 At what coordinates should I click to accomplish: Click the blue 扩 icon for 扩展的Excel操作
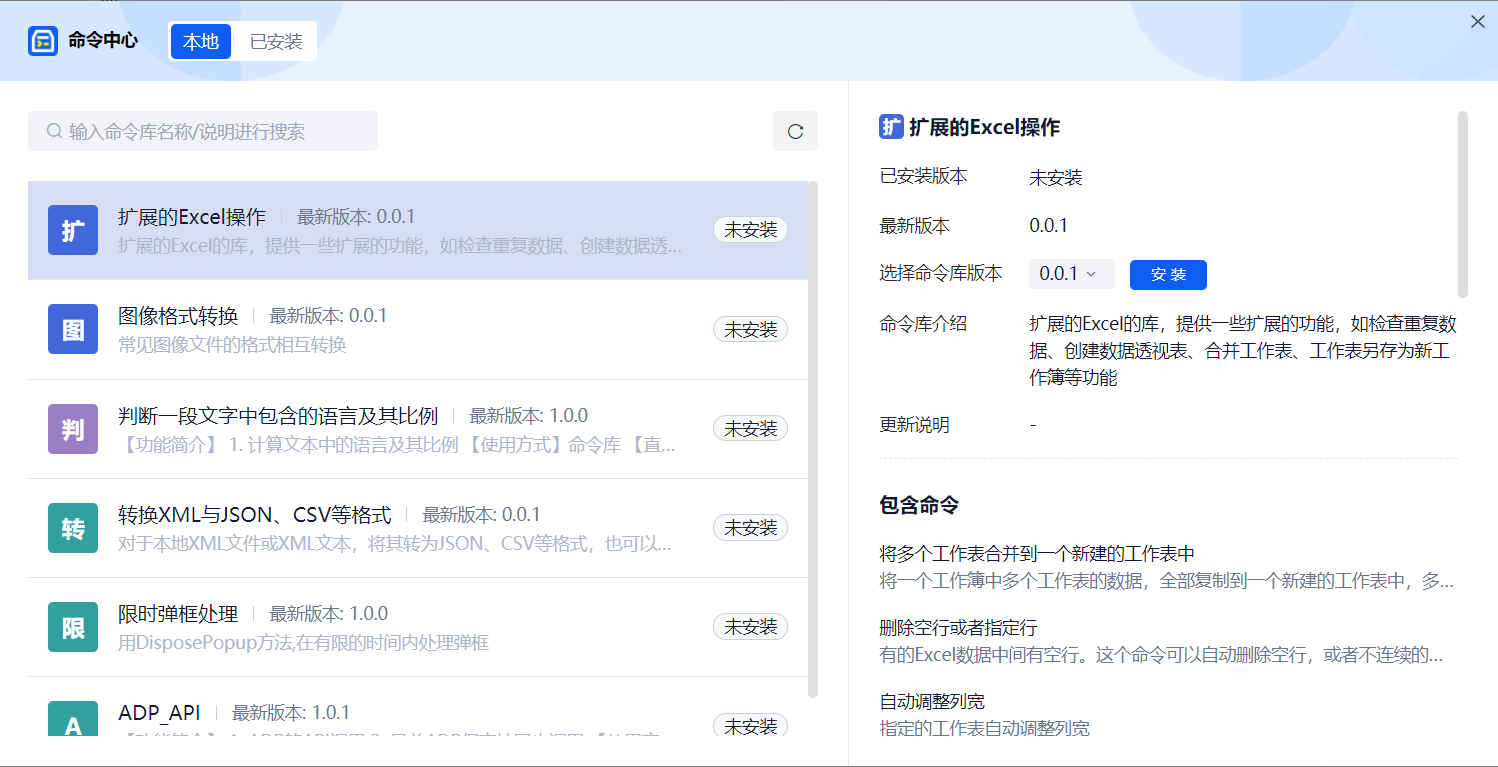tap(73, 230)
